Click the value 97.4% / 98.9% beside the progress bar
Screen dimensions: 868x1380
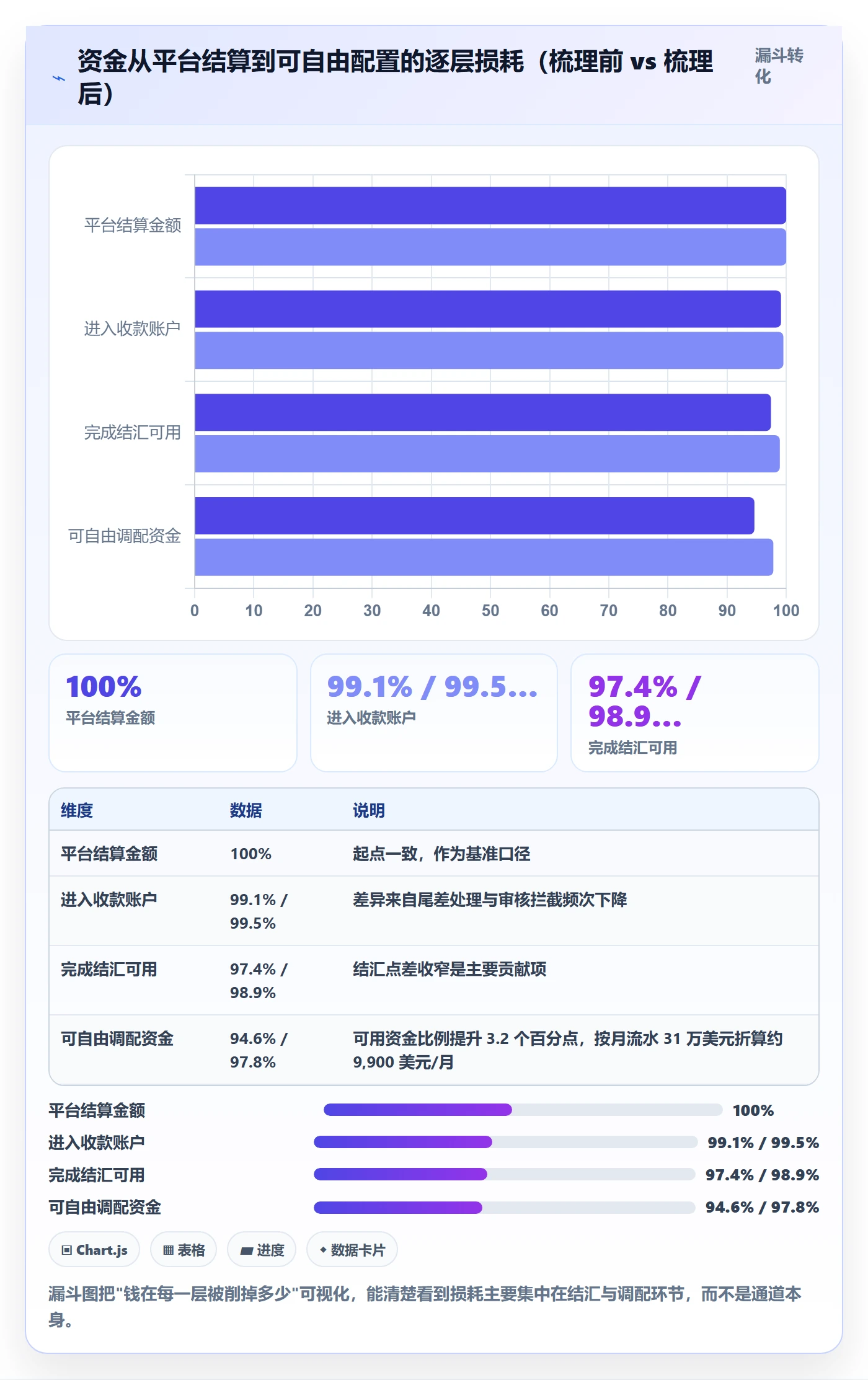click(x=762, y=1175)
